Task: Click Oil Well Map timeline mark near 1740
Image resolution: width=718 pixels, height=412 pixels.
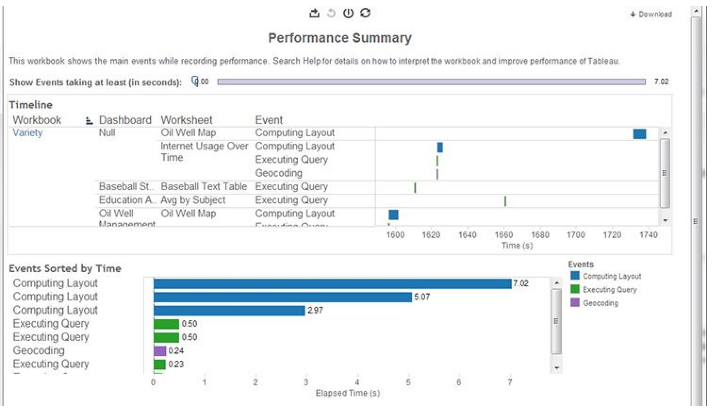Action: click(x=640, y=134)
